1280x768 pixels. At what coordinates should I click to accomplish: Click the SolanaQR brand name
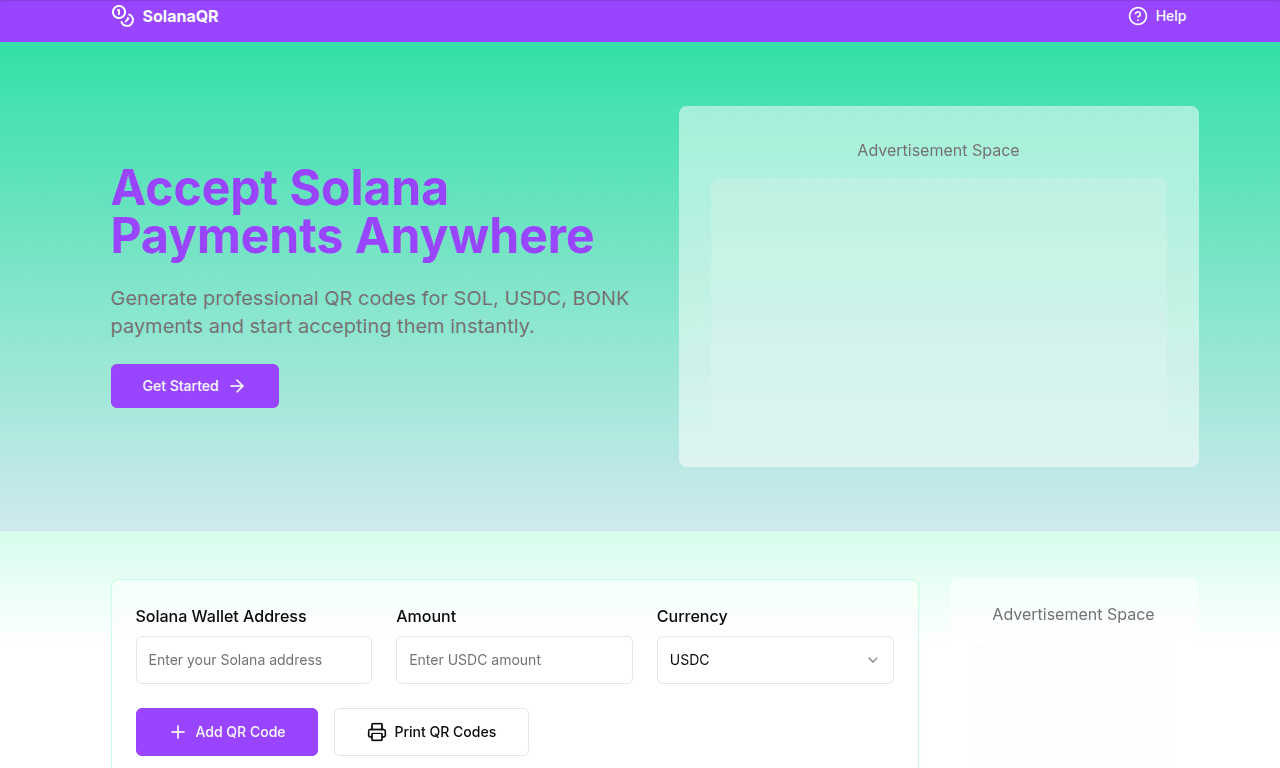click(x=180, y=16)
